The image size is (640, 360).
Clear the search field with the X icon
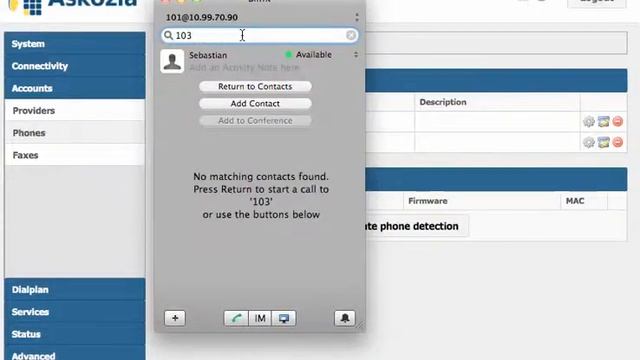351,36
